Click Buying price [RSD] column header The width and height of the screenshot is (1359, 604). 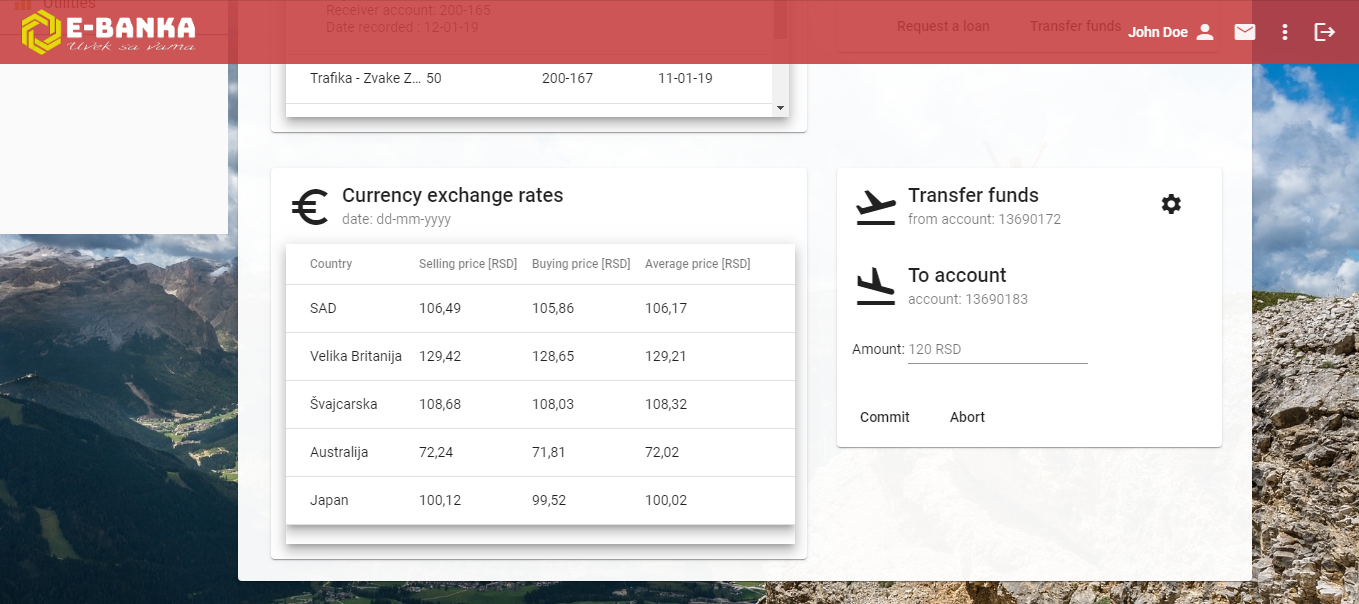click(581, 264)
